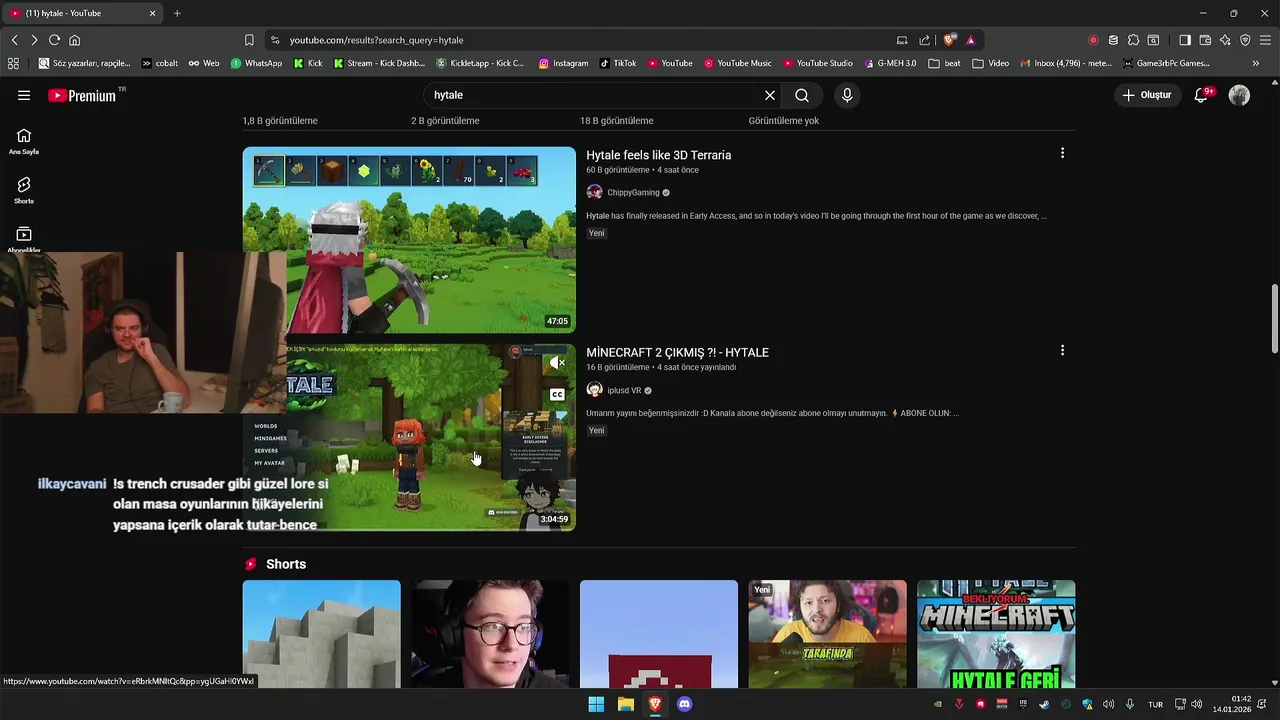The image size is (1280, 720).
Task: Go to Ana Sayfa in sidebar
Action: 24,141
